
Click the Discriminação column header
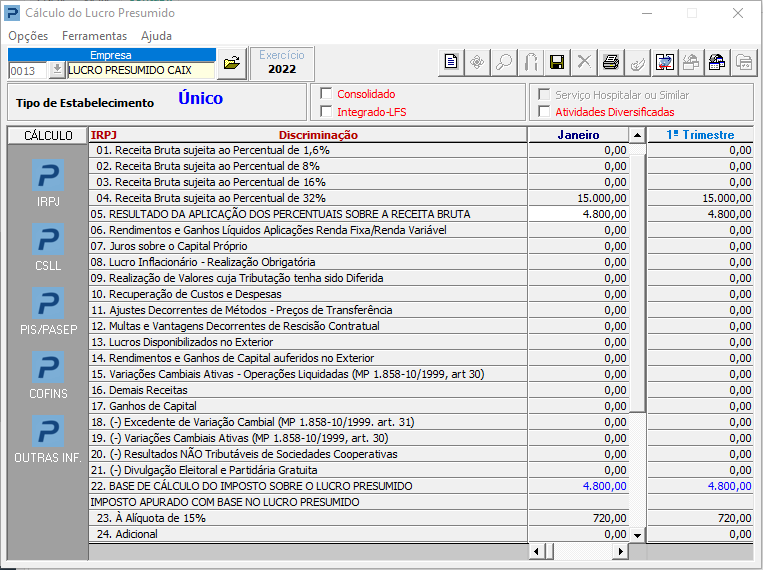pyautogui.click(x=318, y=135)
